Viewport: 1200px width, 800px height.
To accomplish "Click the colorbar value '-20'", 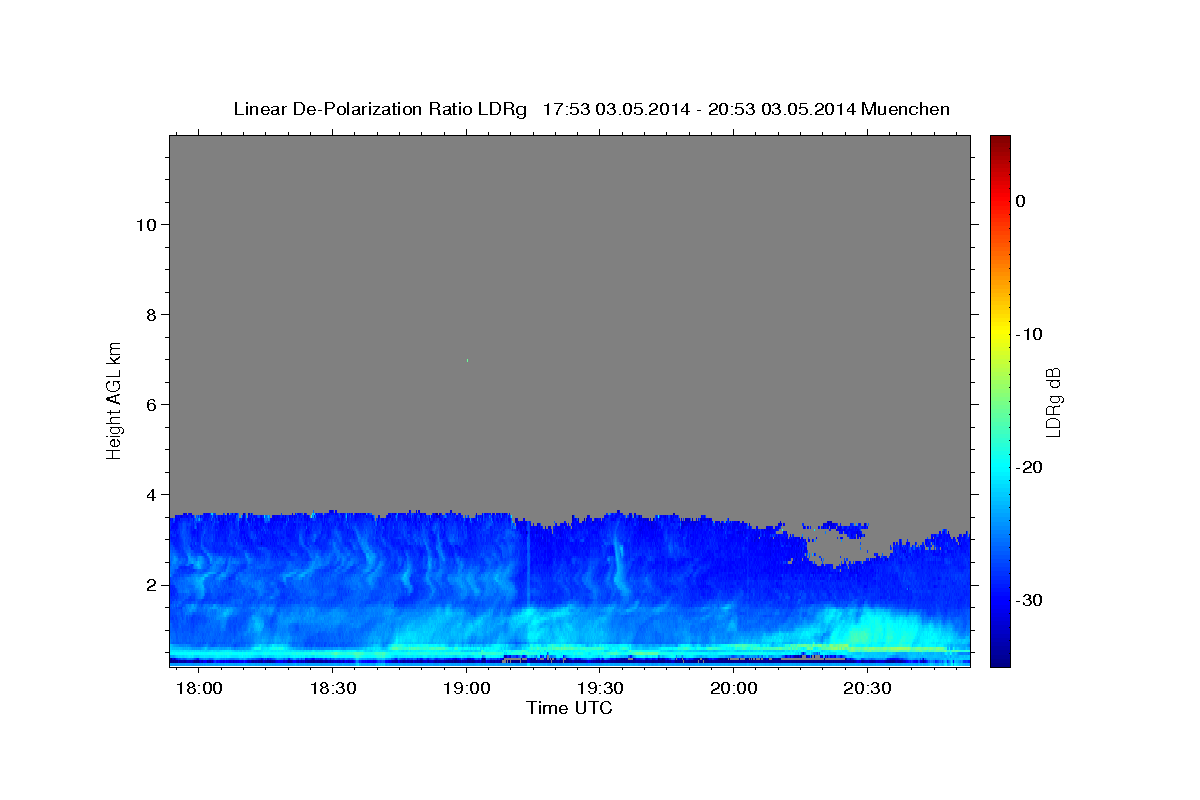I will point(1029,467).
